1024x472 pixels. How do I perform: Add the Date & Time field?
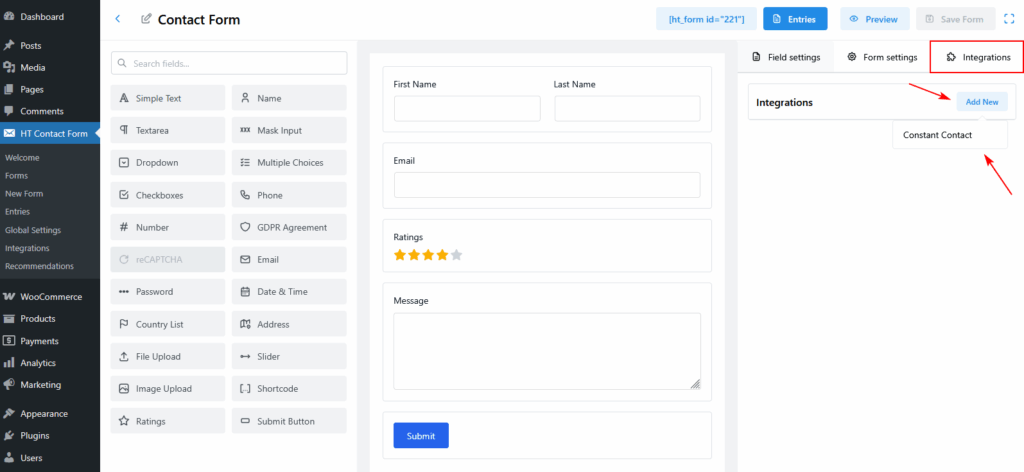[x=288, y=292]
